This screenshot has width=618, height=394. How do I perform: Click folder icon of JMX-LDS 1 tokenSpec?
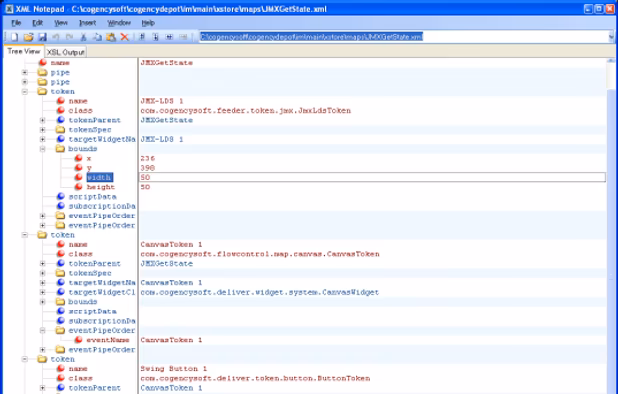[x=60, y=130]
